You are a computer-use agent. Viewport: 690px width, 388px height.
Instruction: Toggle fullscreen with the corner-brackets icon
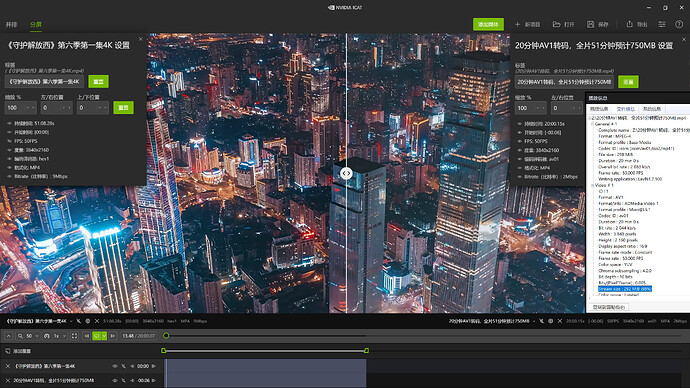(x=74, y=336)
